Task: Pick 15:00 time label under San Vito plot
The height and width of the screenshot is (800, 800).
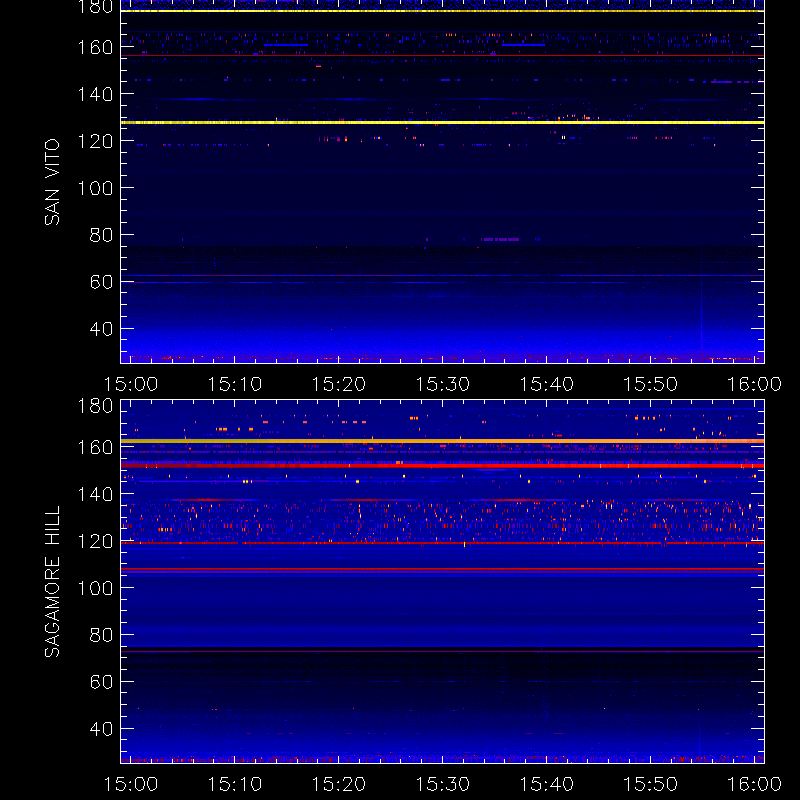Action: point(131,384)
